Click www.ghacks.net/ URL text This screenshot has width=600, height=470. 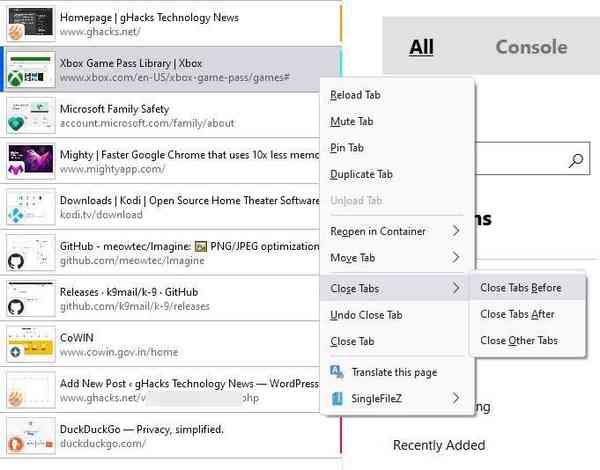click(x=100, y=32)
